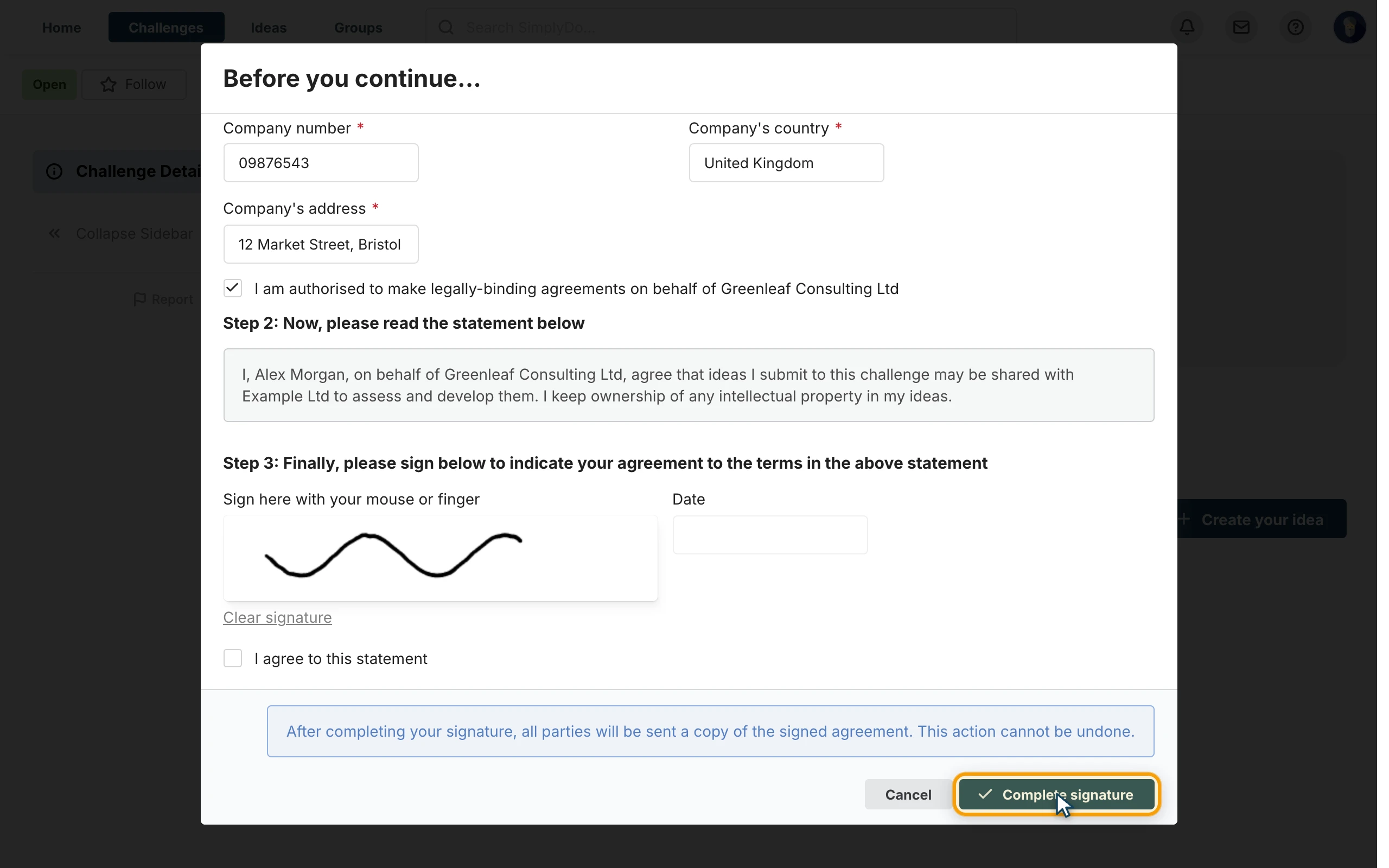Click the Search SimplyDo search box
Image resolution: width=1389 pixels, height=868 pixels.
[x=721, y=27]
